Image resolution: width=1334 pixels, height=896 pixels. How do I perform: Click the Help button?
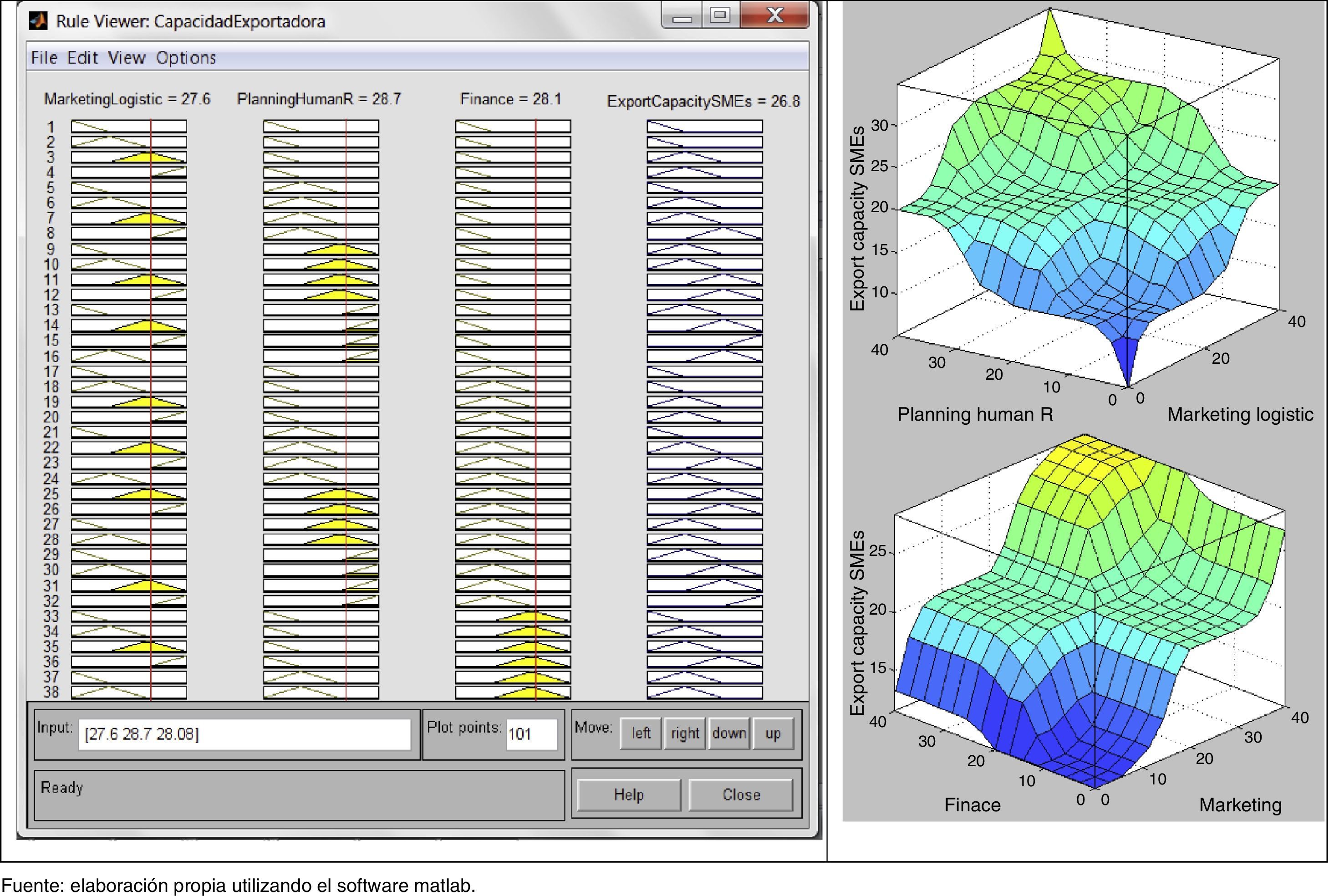[628, 795]
